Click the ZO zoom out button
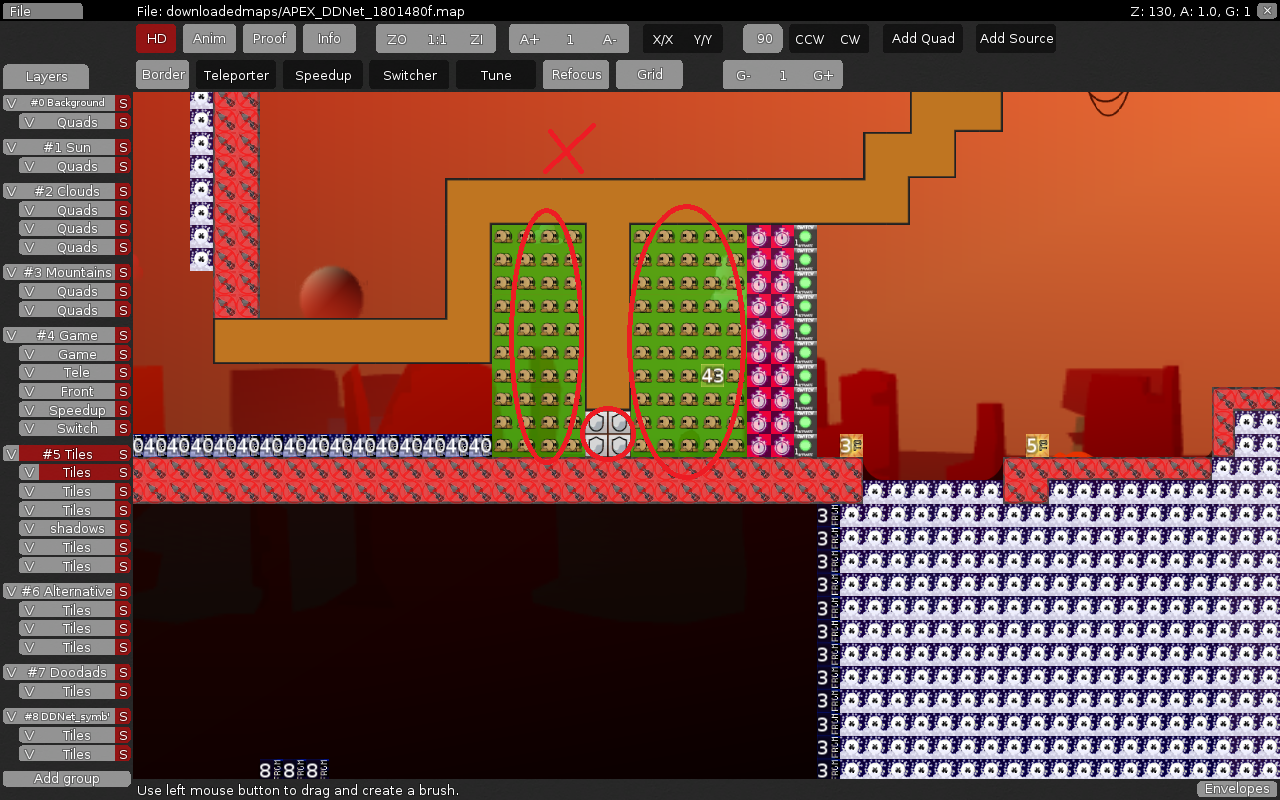1280x800 pixels. [397, 39]
